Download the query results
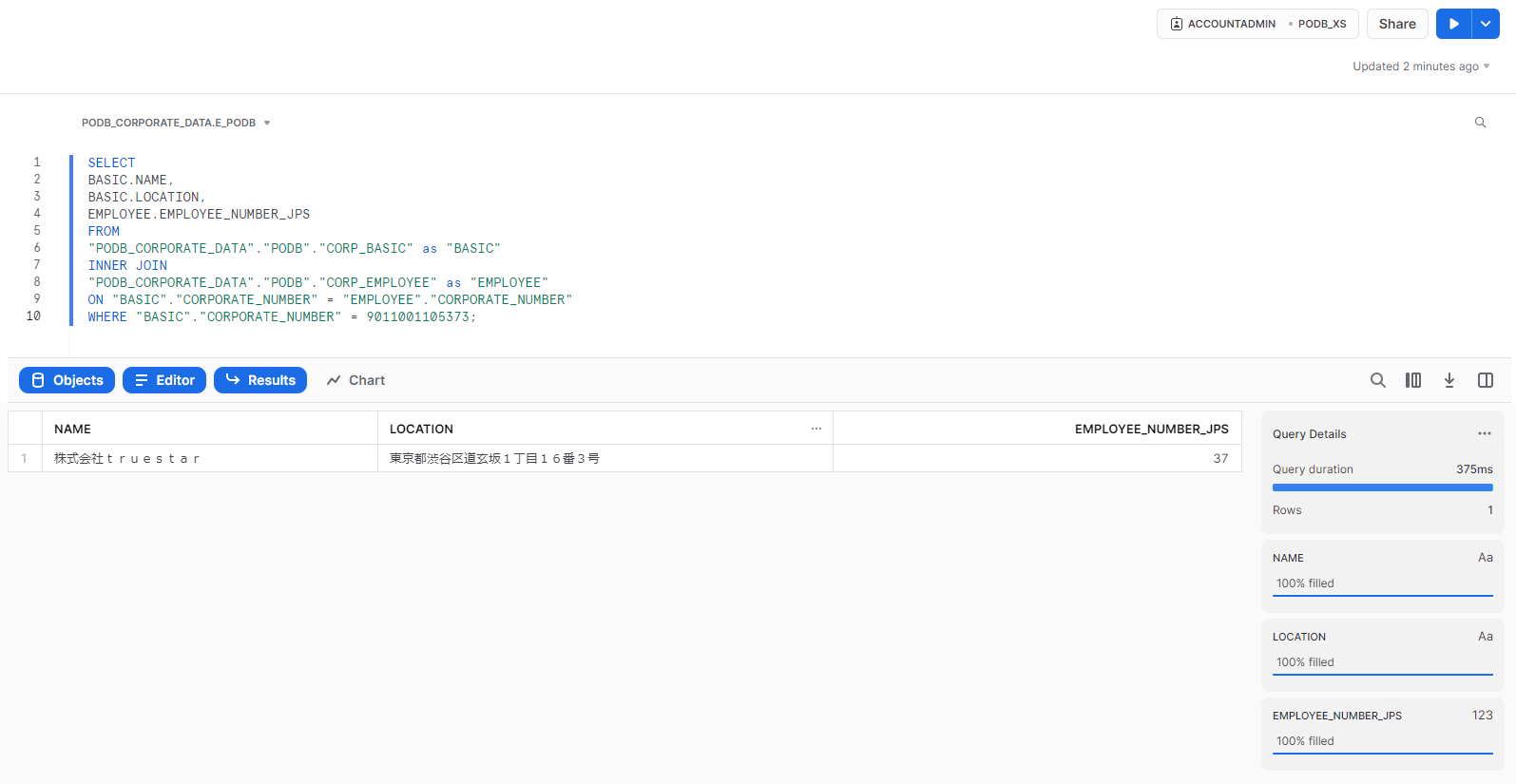This screenshot has height=784, width=1516. tap(1449, 380)
